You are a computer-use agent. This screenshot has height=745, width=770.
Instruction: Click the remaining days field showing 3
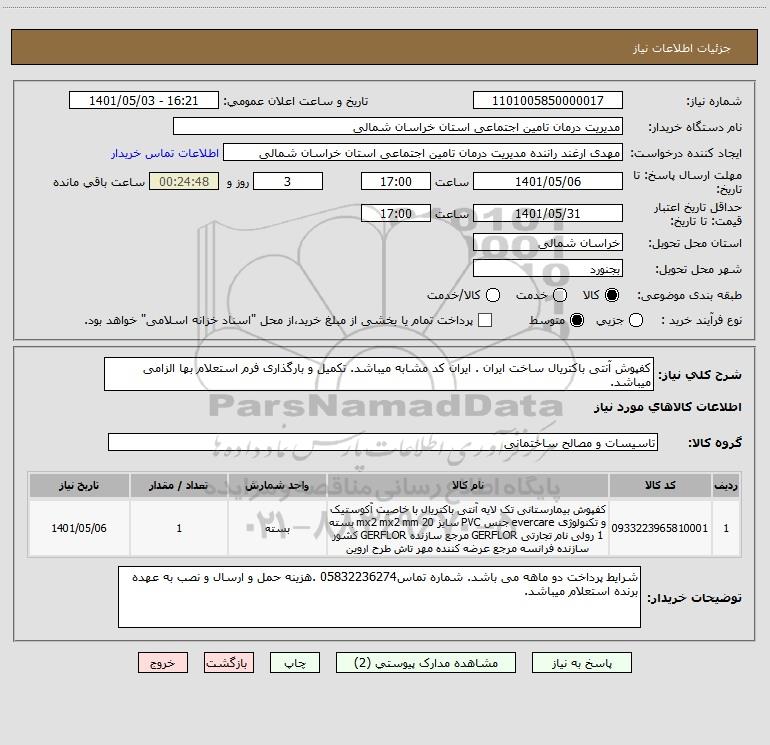coord(288,182)
